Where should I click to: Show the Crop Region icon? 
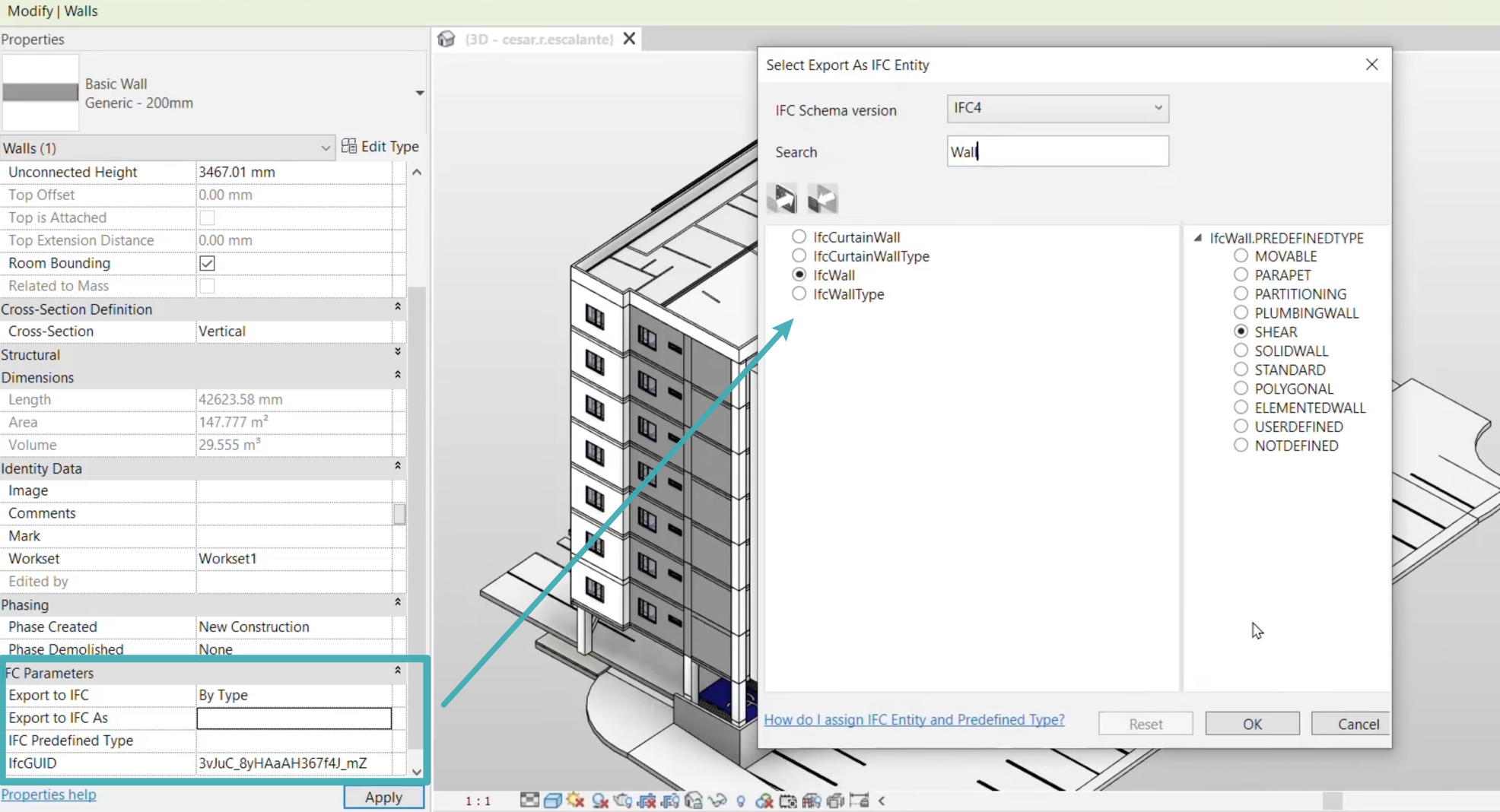[x=670, y=801]
